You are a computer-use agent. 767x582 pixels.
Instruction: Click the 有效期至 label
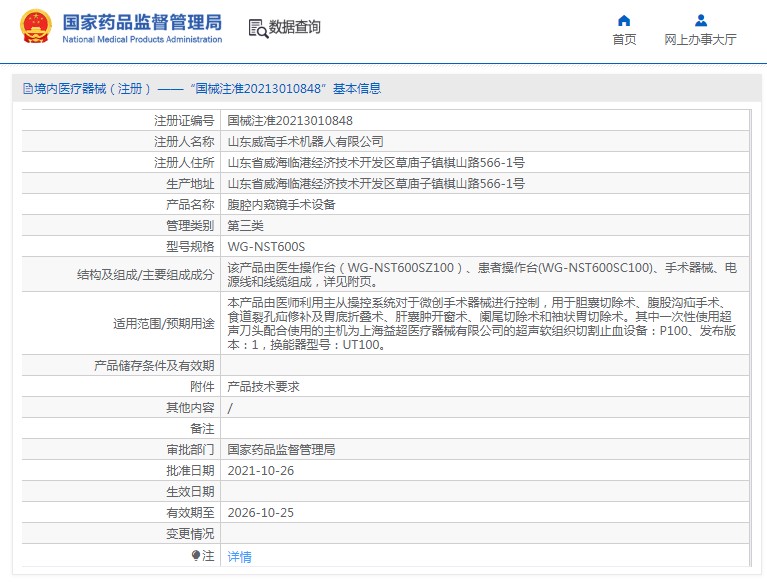[x=190, y=513]
